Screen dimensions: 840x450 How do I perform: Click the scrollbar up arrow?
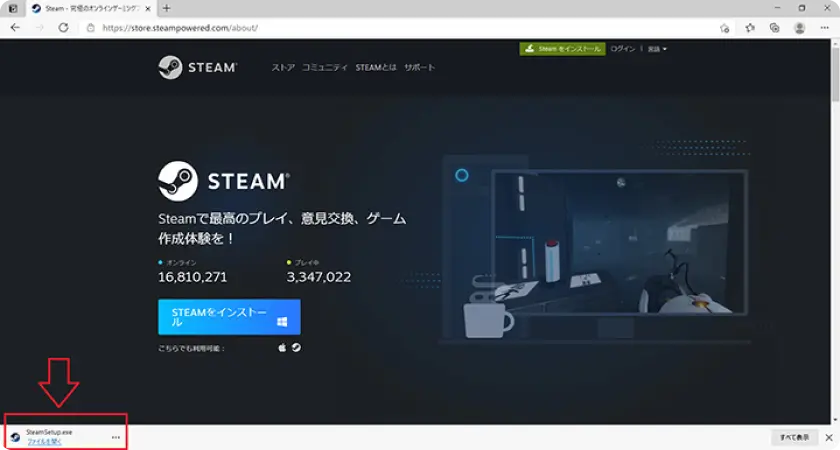(835, 43)
